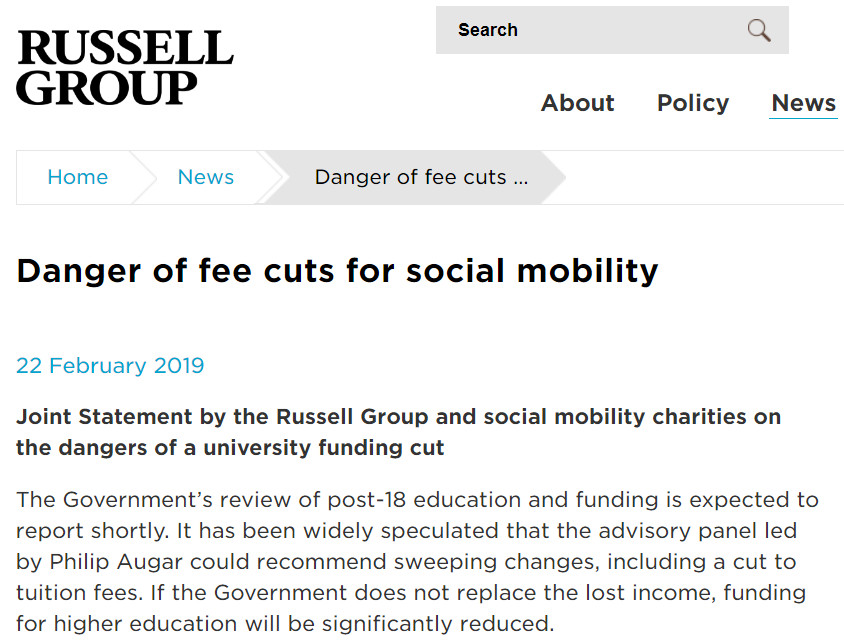
Task: Click News breadcrumb link
Action: click(x=206, y=177)
